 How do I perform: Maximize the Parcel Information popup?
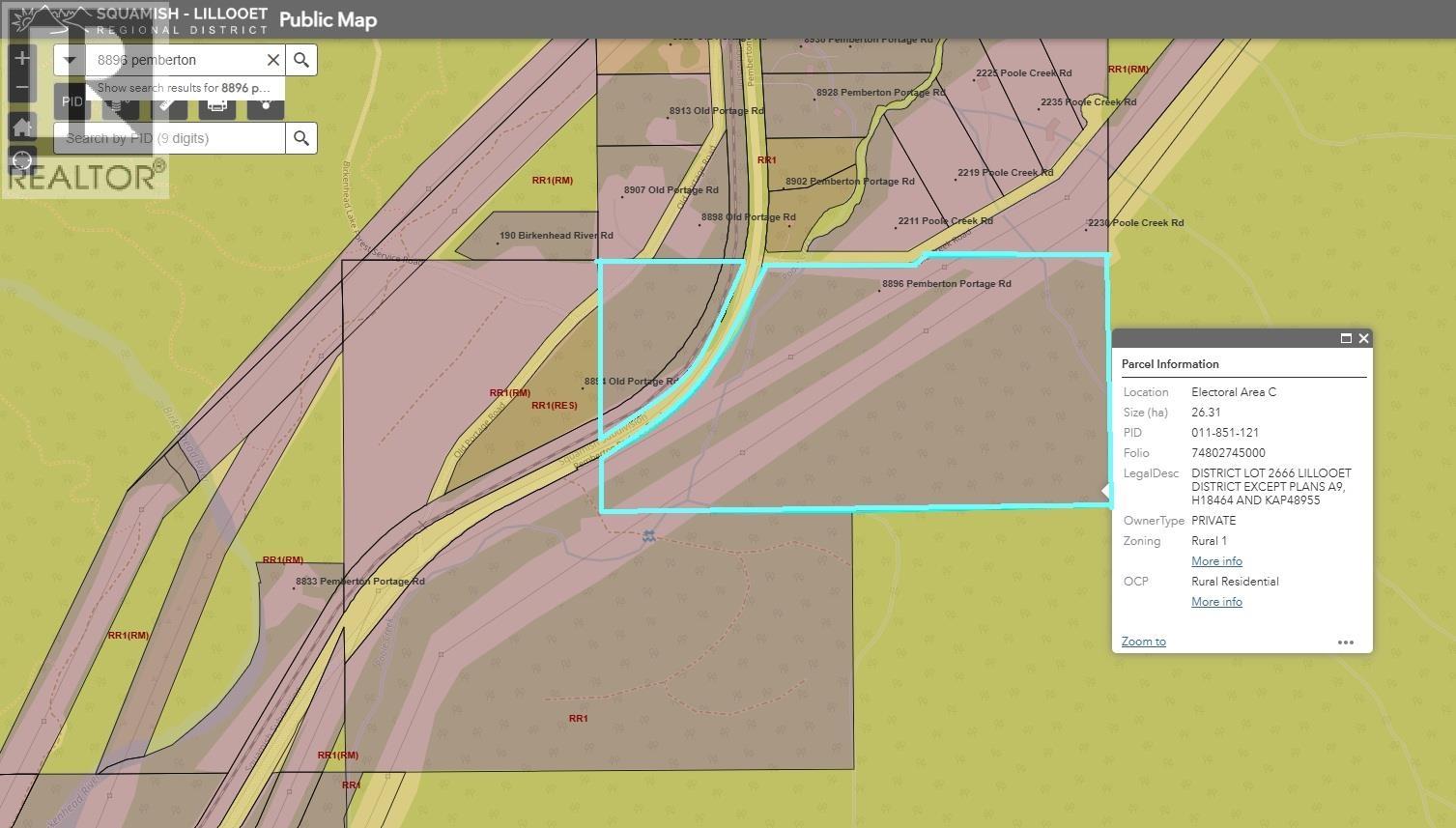click(x=1345, y=338)
